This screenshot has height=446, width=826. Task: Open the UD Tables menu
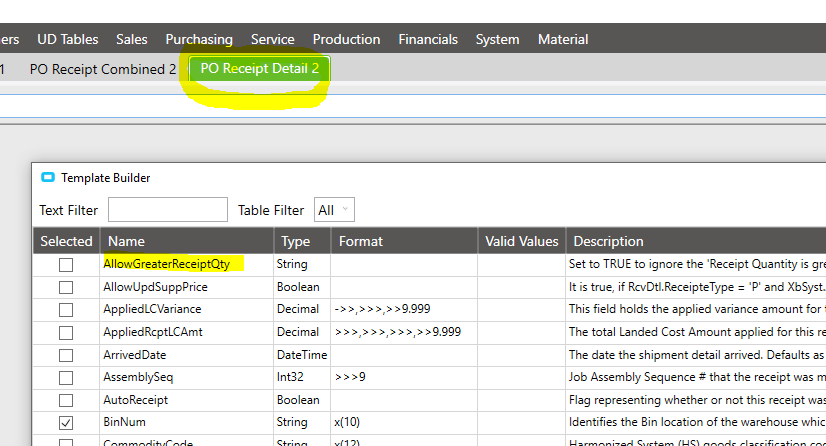coord(67,39)
